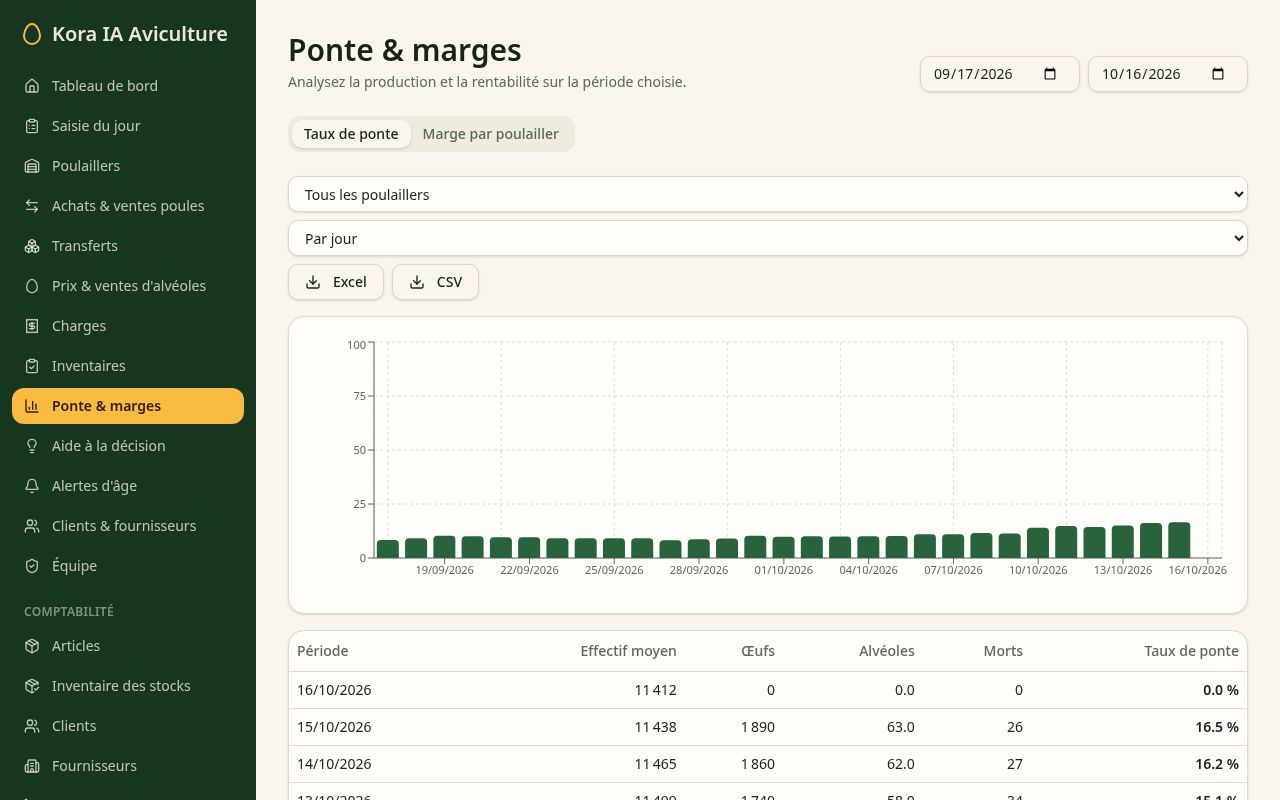The width and height of the screenshot is (1280, 800).
Task: Open Aide à la décision lightbulb icon
Action: pyautogui.click(x=32, y=446)
